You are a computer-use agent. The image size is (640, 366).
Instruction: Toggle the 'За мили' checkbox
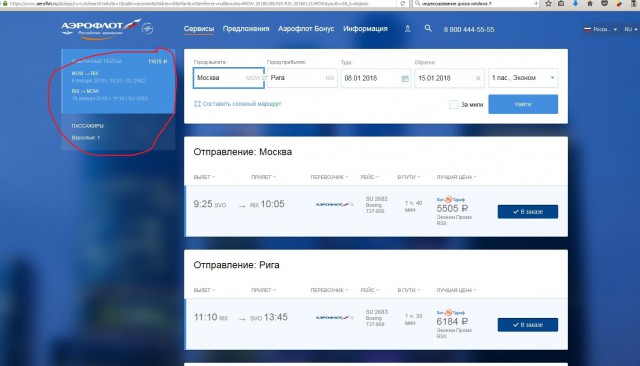[453, 104]
